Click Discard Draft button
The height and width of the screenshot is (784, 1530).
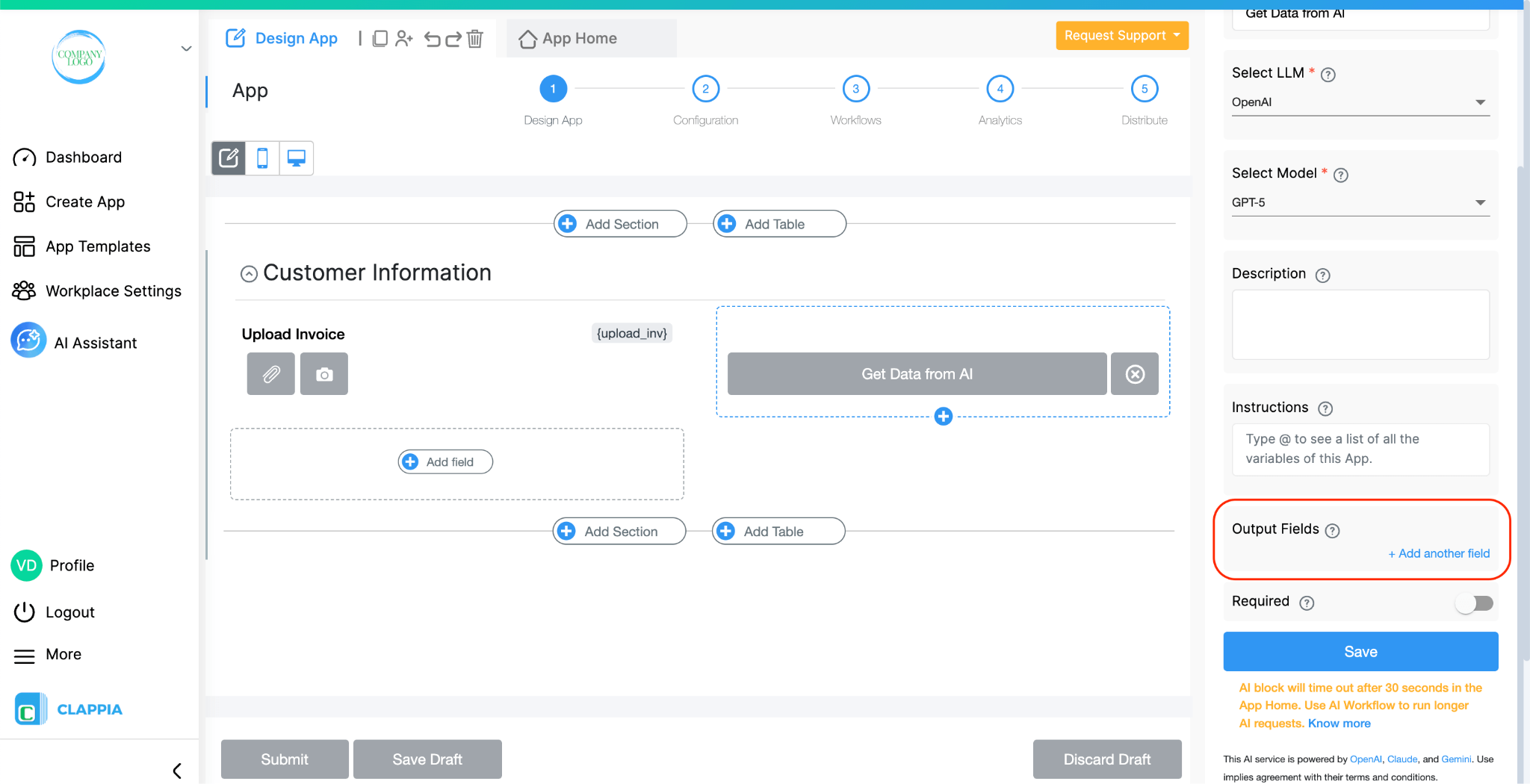[1107, 759]
